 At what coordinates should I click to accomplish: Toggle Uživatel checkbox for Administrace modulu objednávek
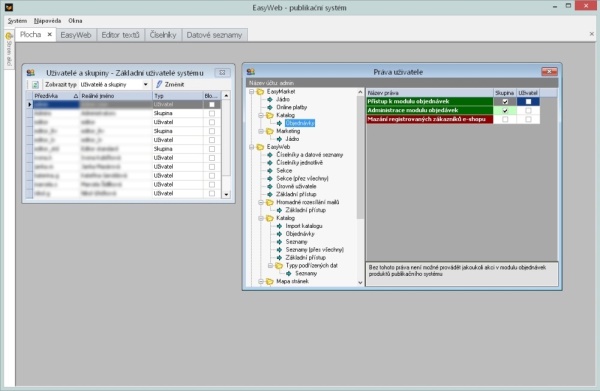(x=528, y=111)
